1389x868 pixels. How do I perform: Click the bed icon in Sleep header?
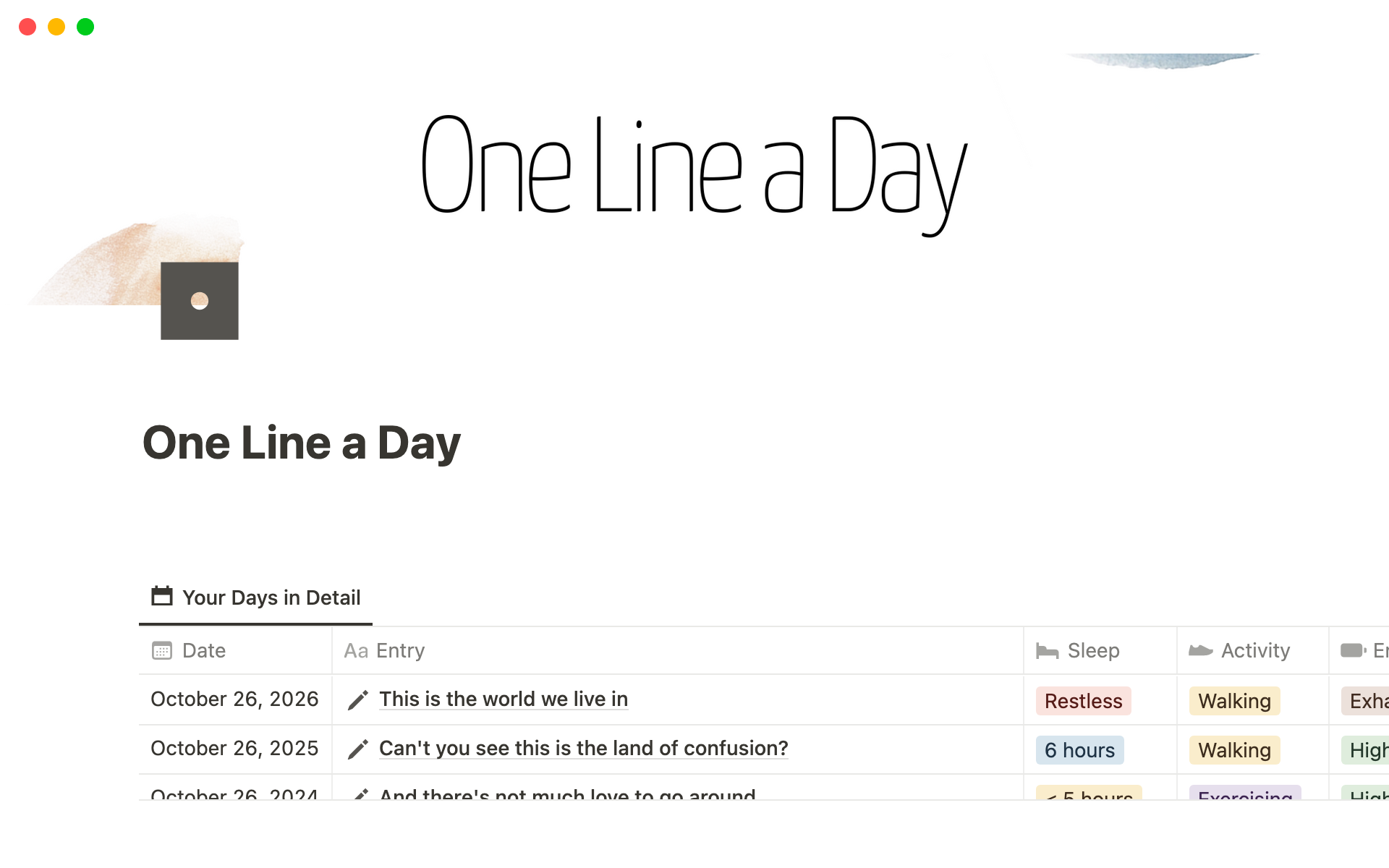(1047, 651)
